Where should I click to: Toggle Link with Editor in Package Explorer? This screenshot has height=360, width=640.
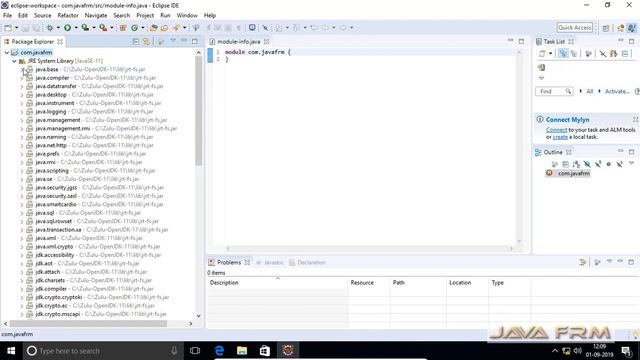point(147,42)
